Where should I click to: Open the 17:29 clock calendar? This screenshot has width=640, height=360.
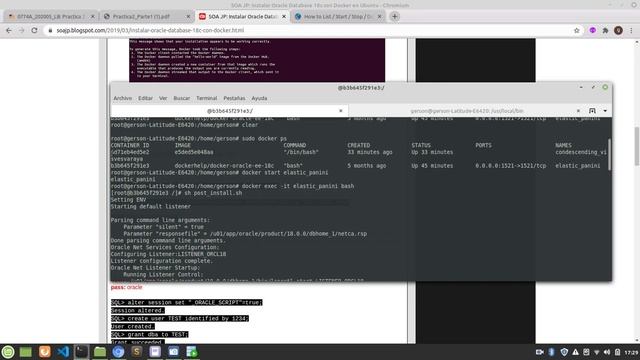coord(631,352)
